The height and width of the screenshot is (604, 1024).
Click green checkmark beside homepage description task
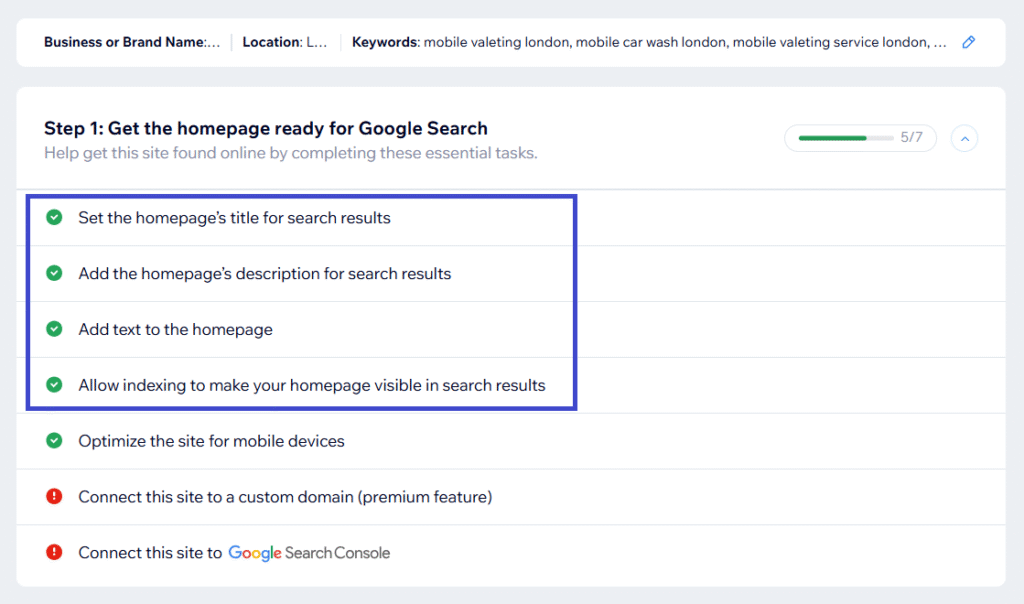click(54, 273)
